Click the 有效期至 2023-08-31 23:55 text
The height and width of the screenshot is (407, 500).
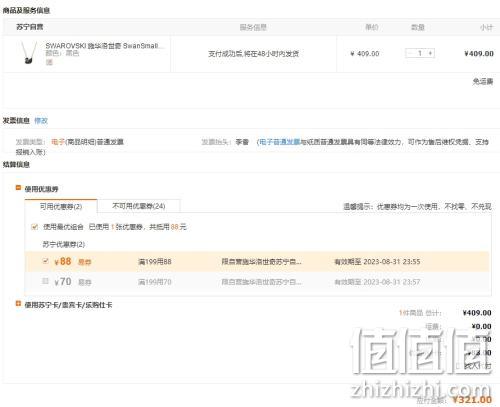tap(377, 262)
